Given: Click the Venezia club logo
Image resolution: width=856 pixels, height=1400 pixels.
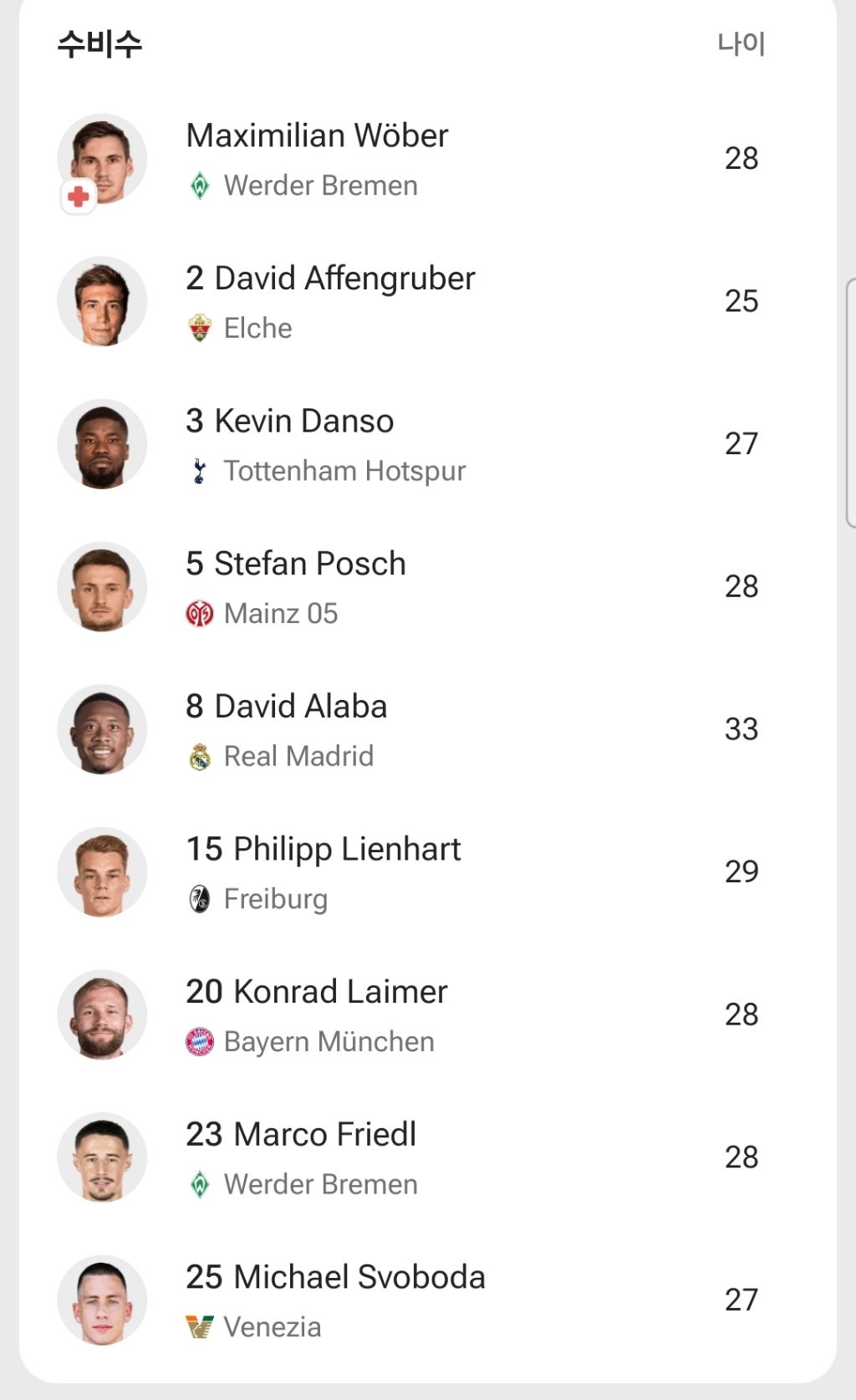Looking at the screenshot, I should pos(200,1327).
